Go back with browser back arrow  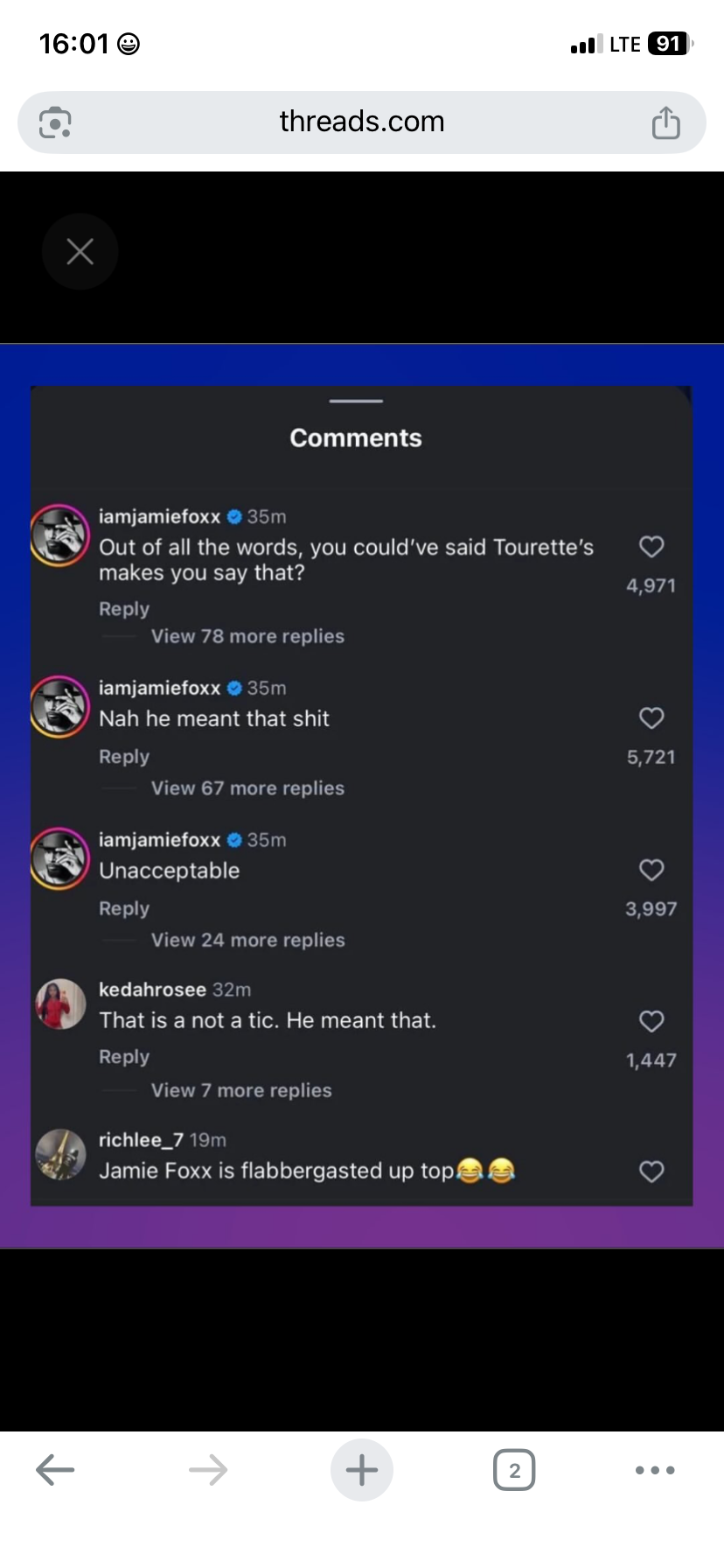(x=55, y=1470)
